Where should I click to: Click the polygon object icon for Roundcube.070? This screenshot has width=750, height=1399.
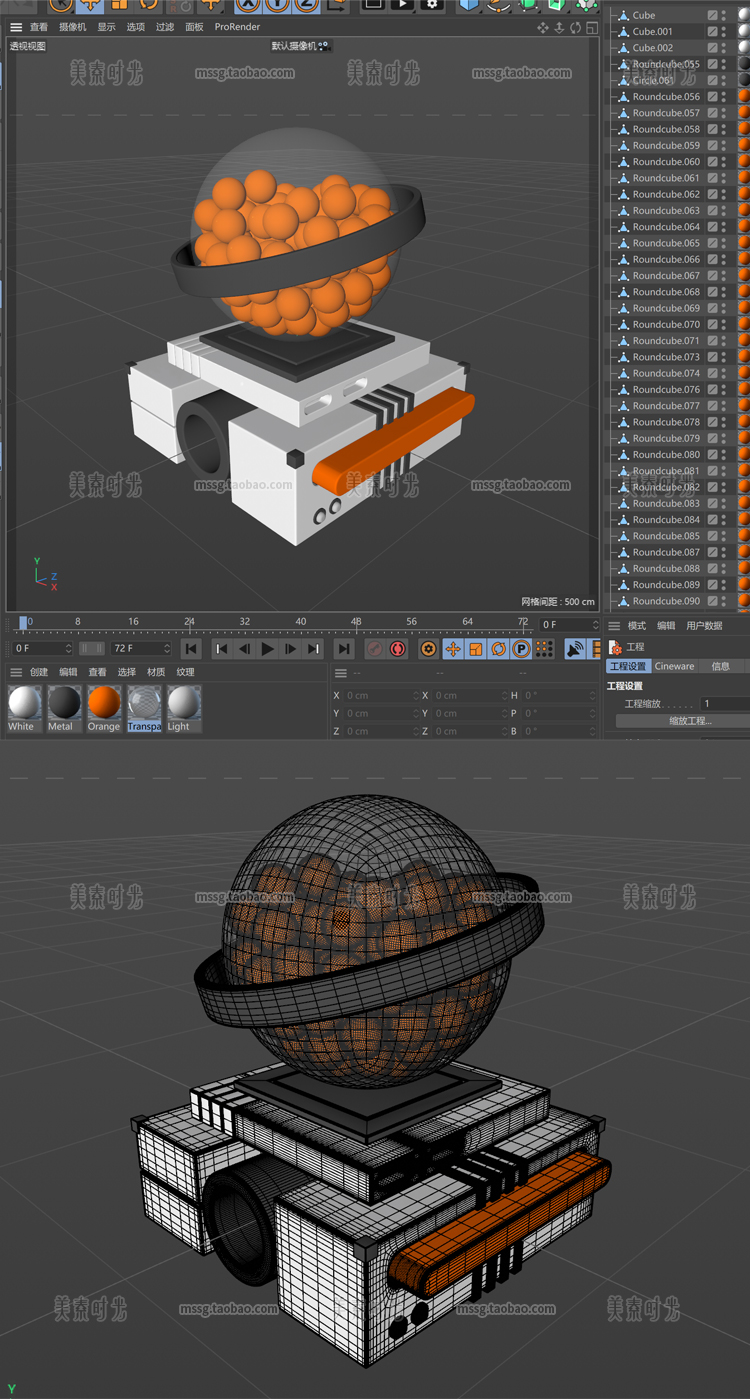click(x=624, y=324)
